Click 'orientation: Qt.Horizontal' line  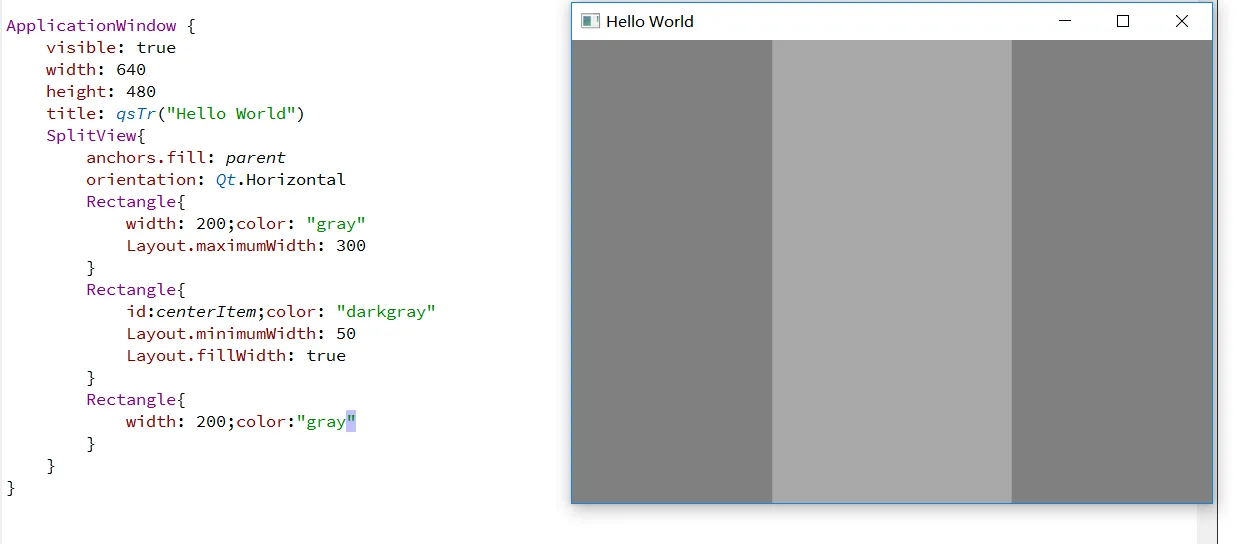point(216,180)
